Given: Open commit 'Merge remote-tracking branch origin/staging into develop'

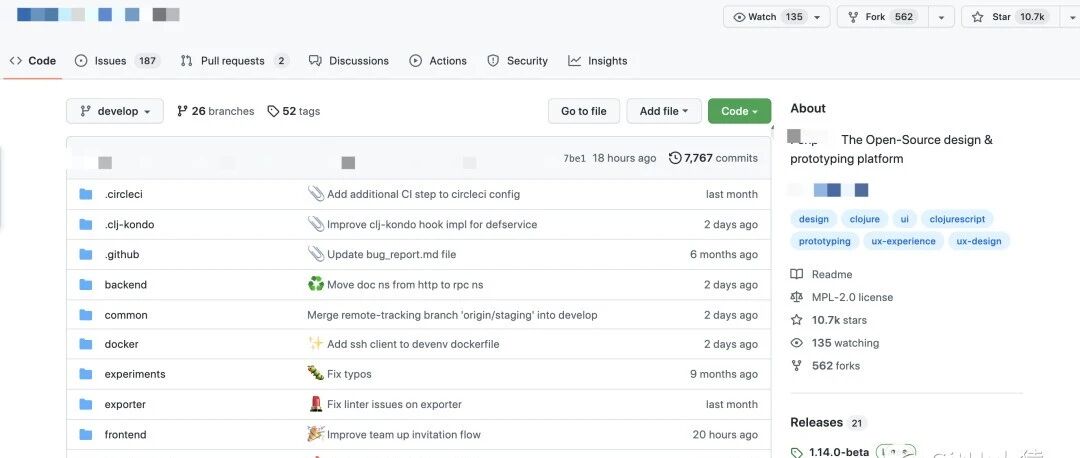Looking at the screenshot, I should pos(452,315).
